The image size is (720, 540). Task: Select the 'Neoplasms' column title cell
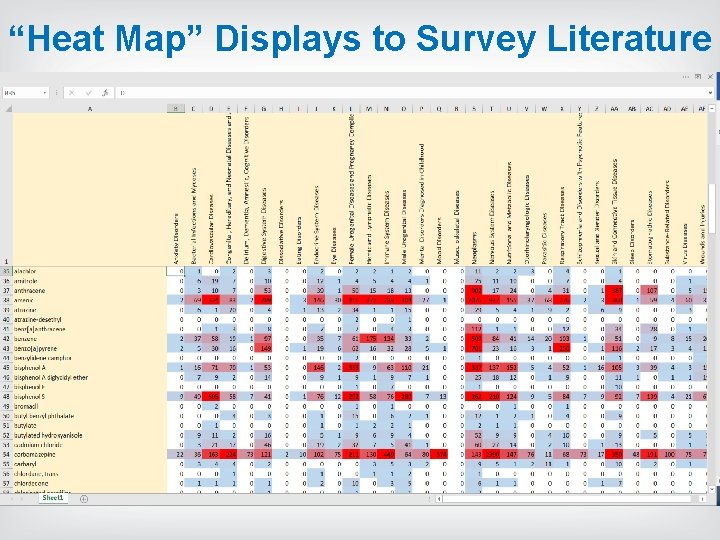tap(474, 190)
